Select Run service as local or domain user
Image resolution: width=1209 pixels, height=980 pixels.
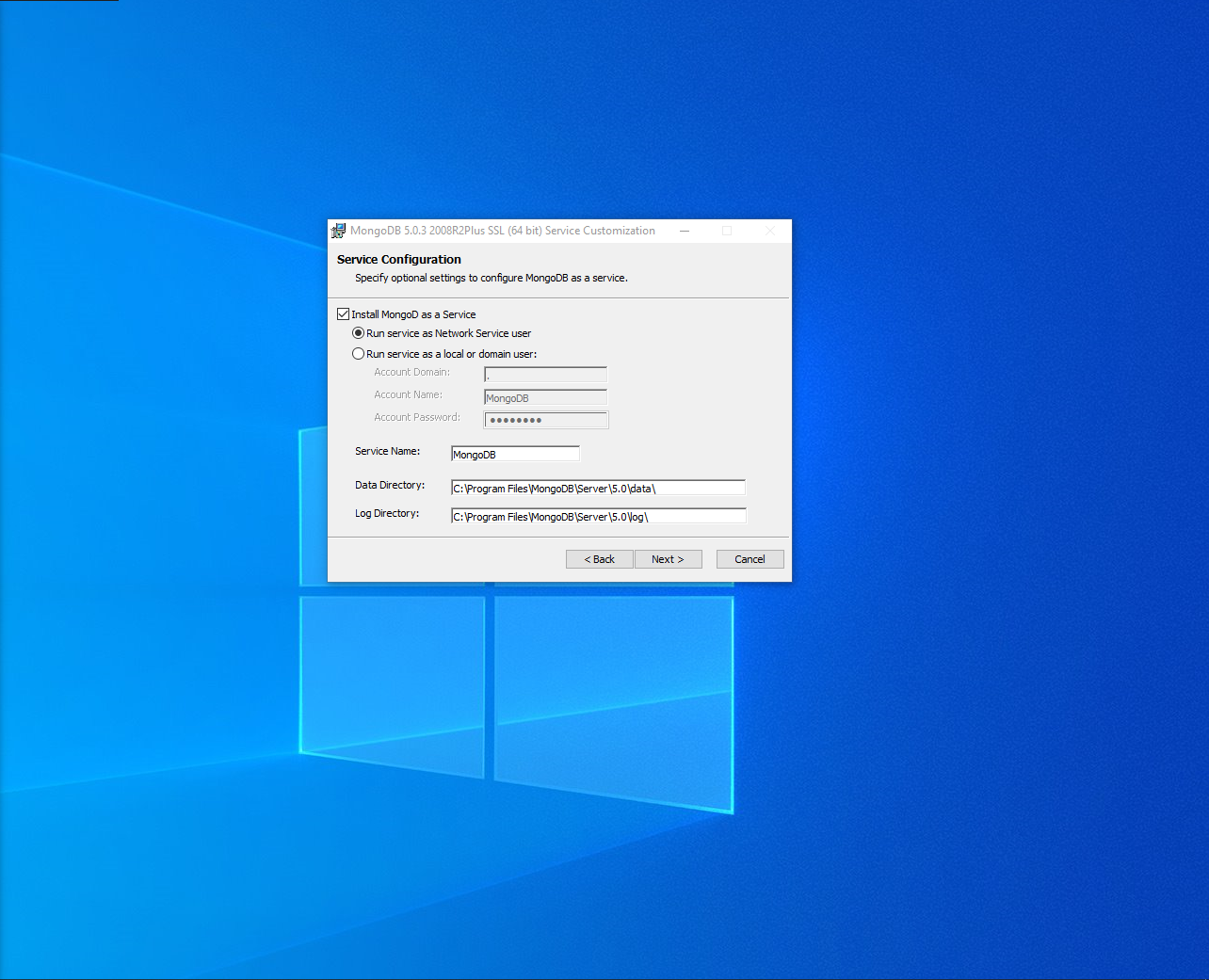tap(358, 354)
